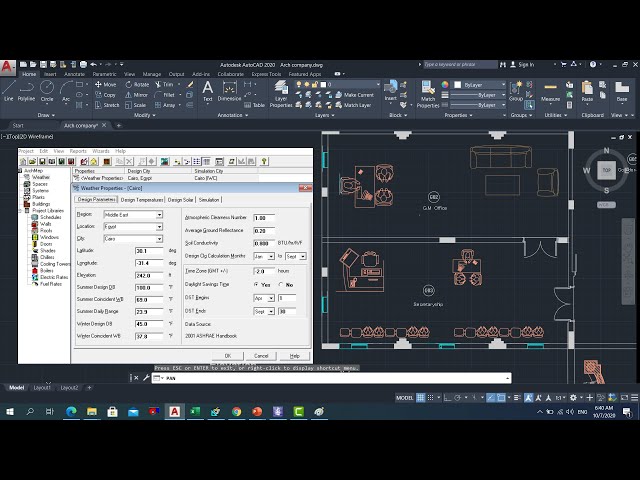Viewport: 640px width, 480px height.
Task: Open the Annotate ribbon tab
Action: [74, 74]
